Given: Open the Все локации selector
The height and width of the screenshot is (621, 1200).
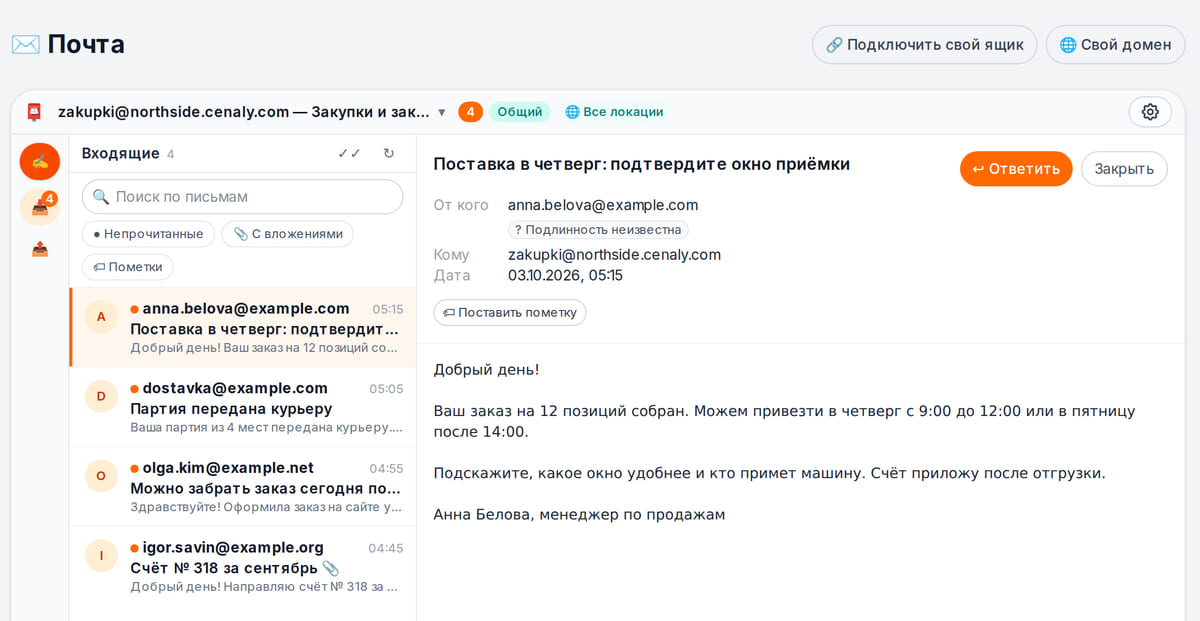Looking at the screenshot, I should [x=614, y=112].
